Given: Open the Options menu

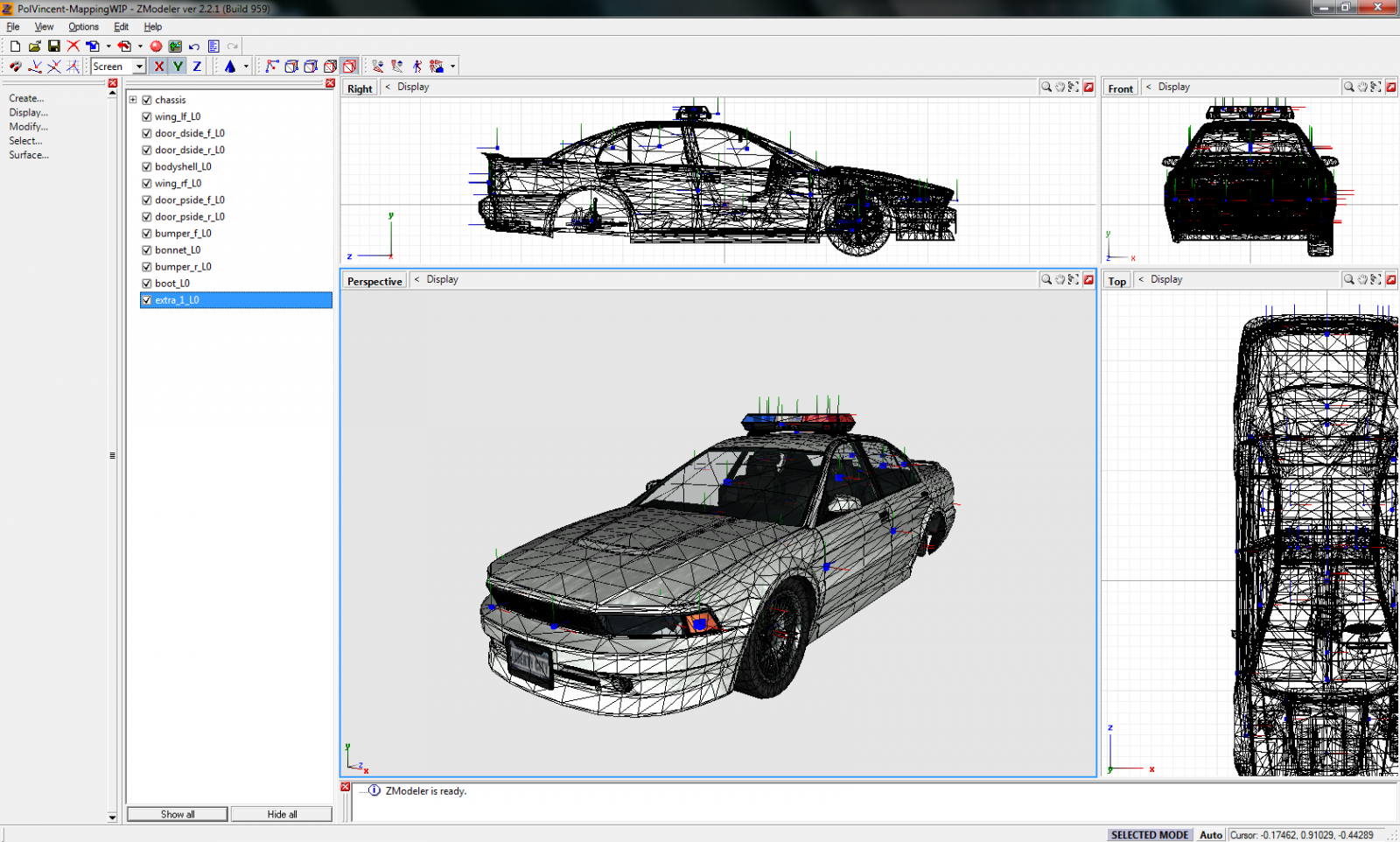Looking at the screenshot, I should click(83, 27).
